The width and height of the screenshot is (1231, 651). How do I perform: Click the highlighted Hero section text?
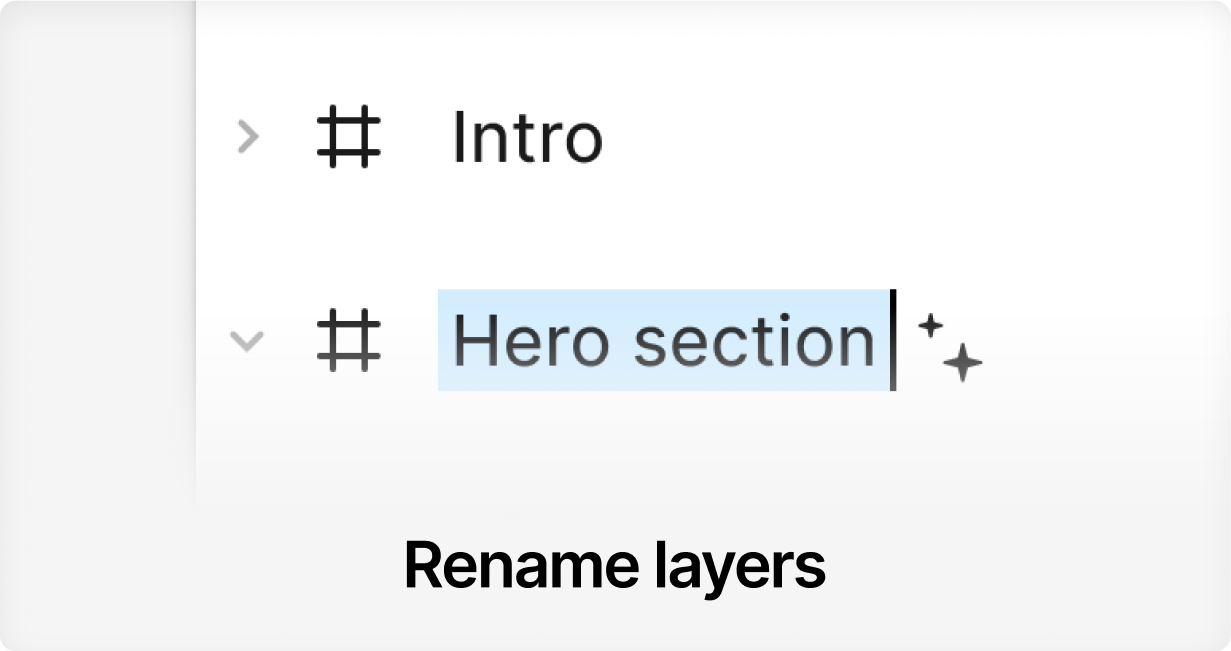pos(664,341)
